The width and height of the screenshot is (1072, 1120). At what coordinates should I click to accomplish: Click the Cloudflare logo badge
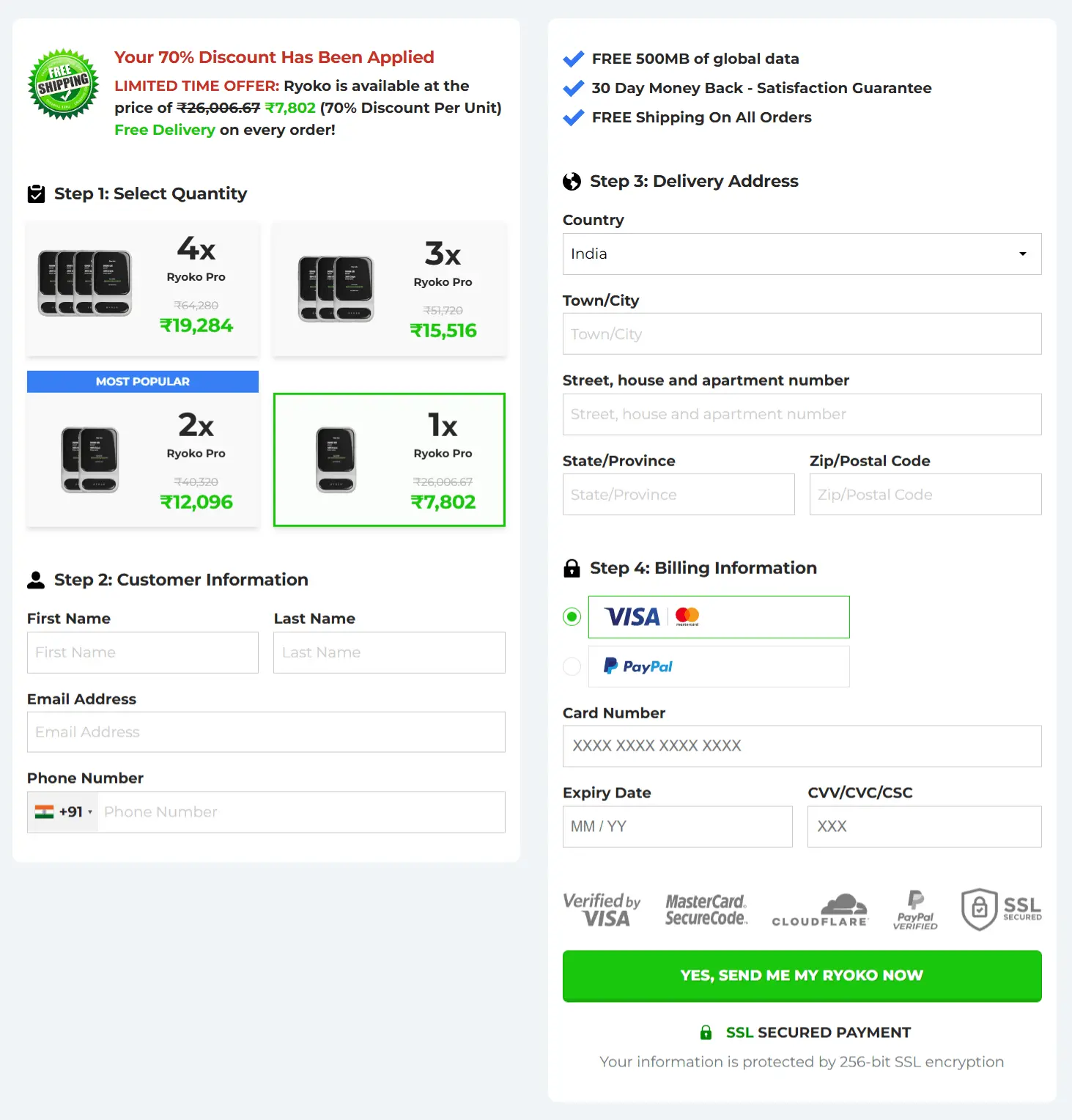tap(820, 910)
